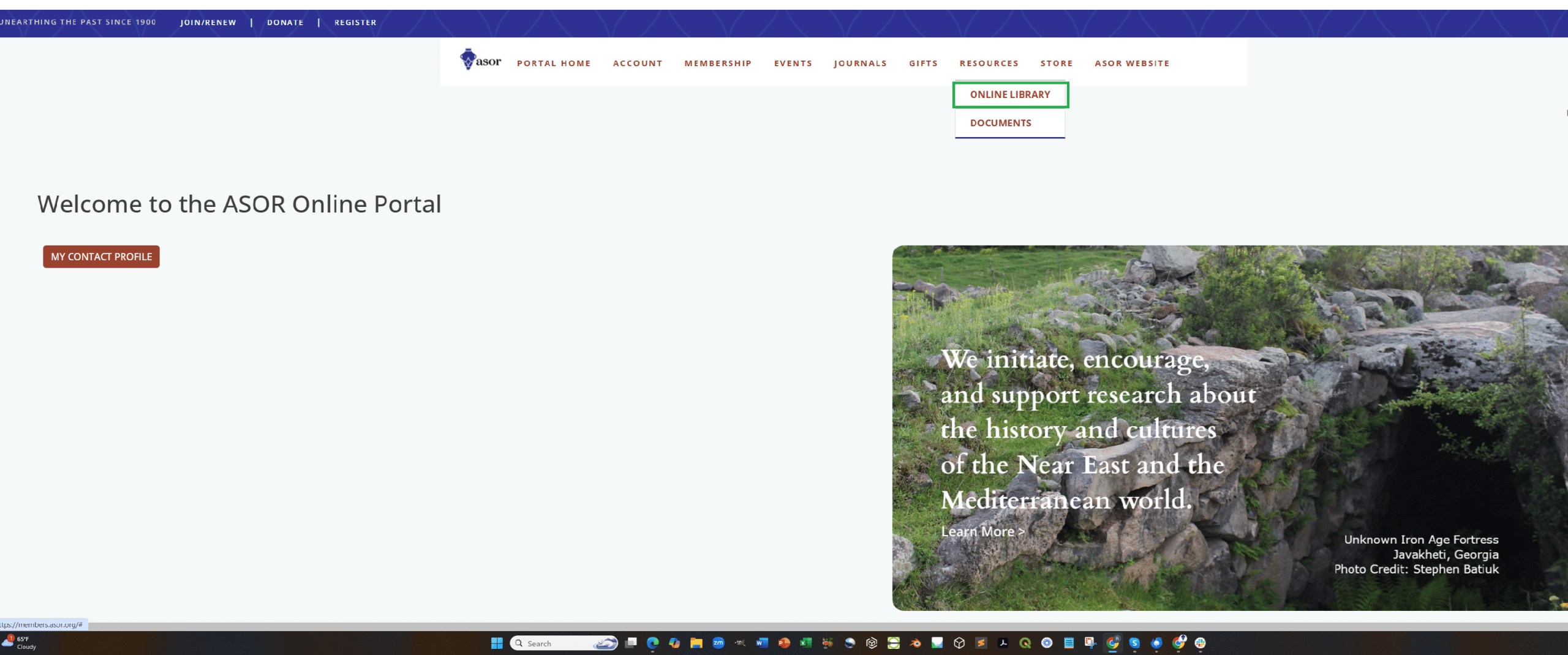Visit the ASOR Website link in navigation
This screenshot has height=655, width=1568.
point(1132,63)
